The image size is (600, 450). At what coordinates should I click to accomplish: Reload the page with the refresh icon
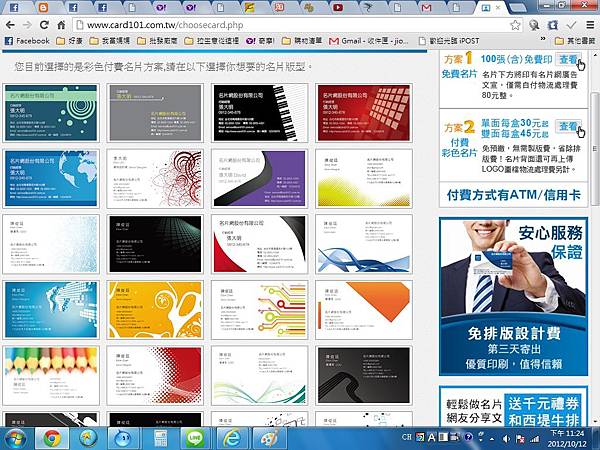[44, 25]
